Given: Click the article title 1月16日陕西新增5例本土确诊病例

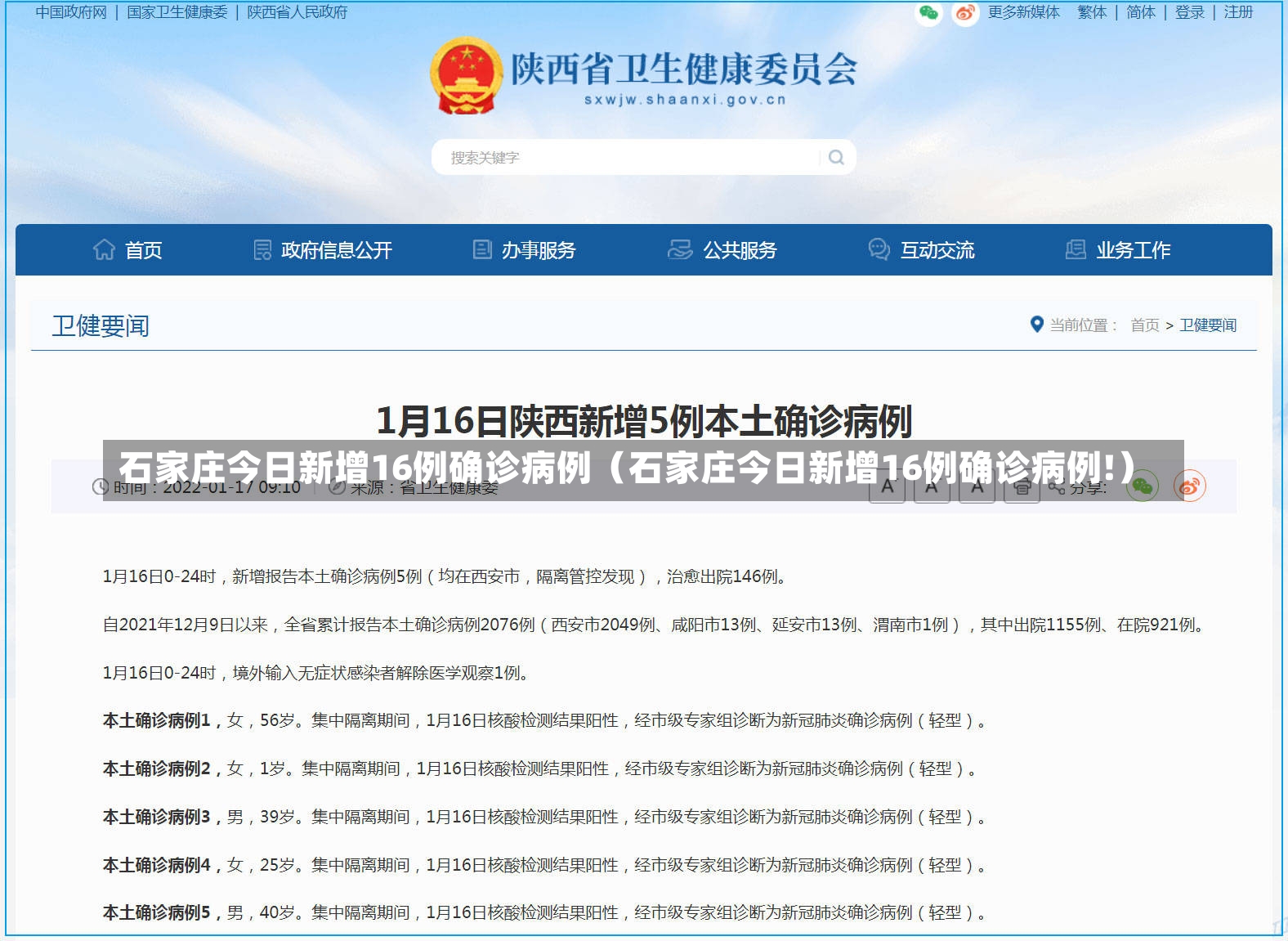Looking at the screenshot, I should pyautogui.click(x=644, y=421).
